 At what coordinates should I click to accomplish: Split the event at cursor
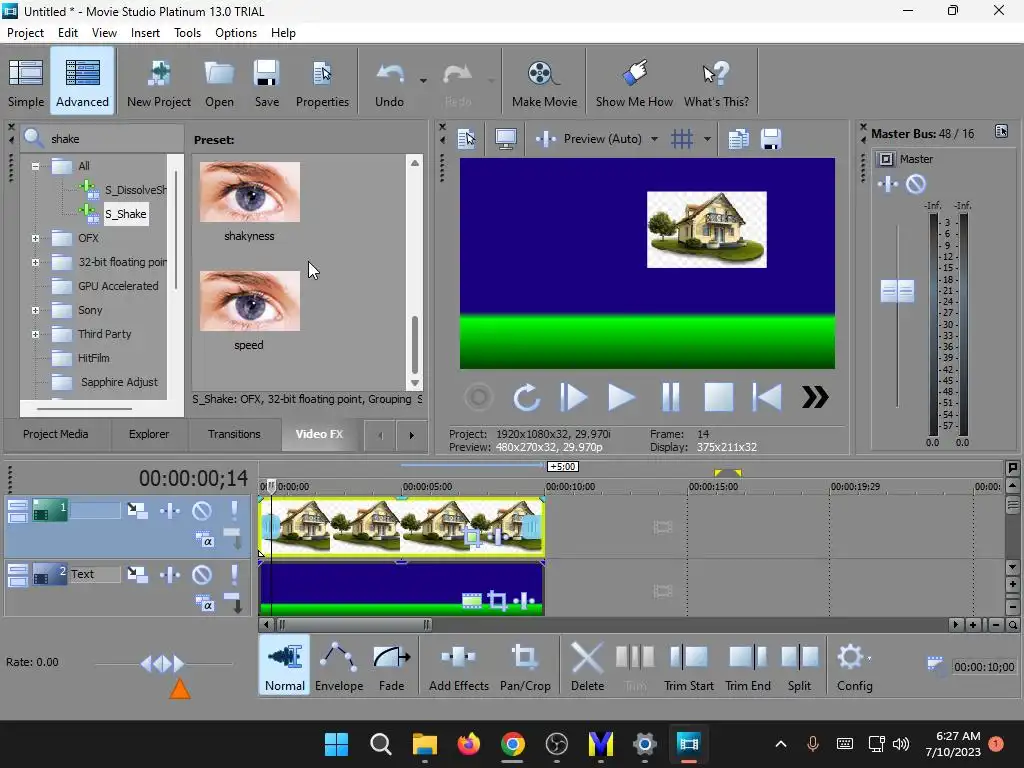click(x=799, y=666)
